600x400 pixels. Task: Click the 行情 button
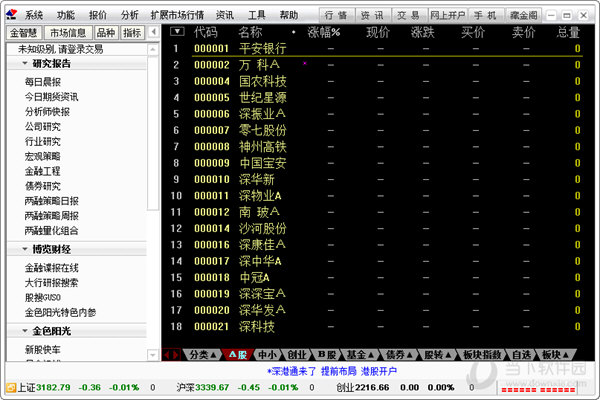pyautogui.click(x=337, y=15)
